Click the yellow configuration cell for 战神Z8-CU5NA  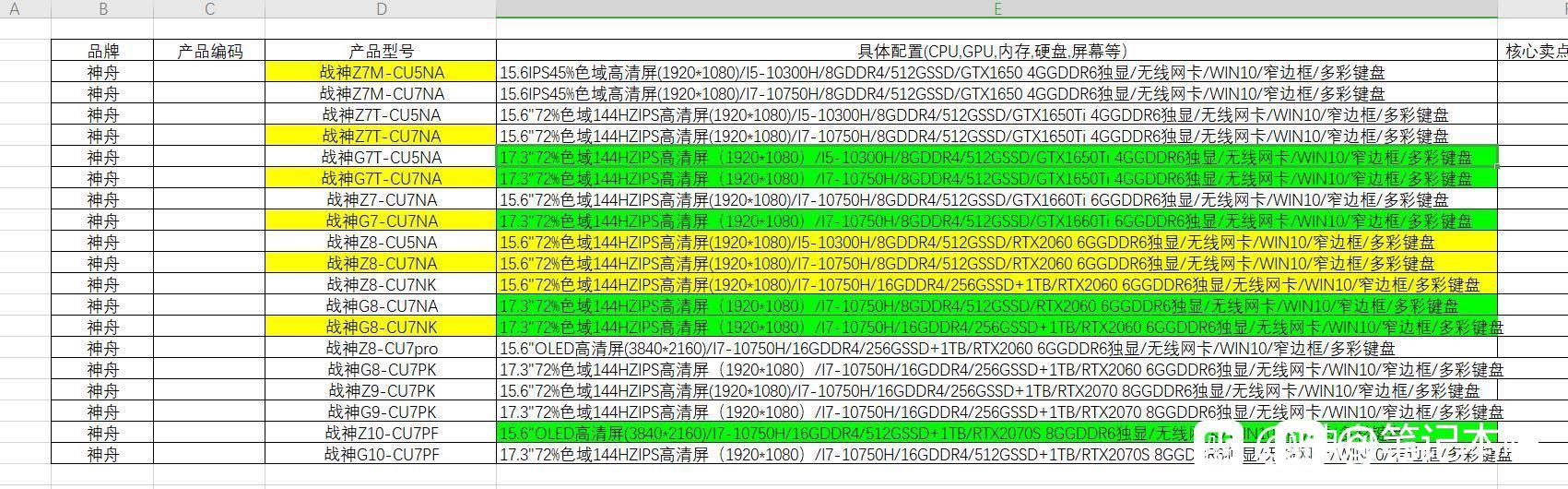pos(997,242)
